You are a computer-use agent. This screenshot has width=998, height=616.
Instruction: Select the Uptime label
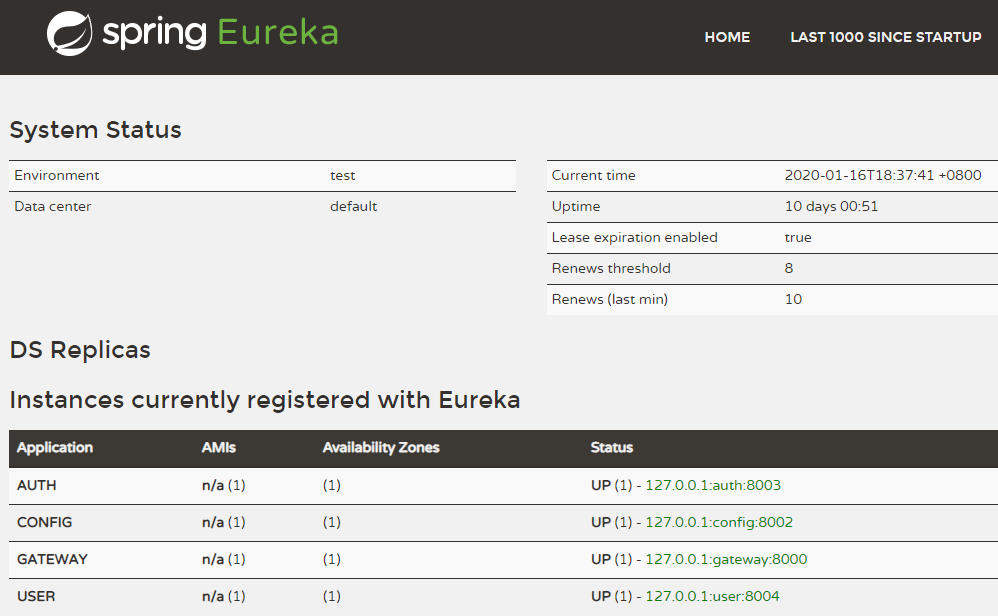[575, 206]
